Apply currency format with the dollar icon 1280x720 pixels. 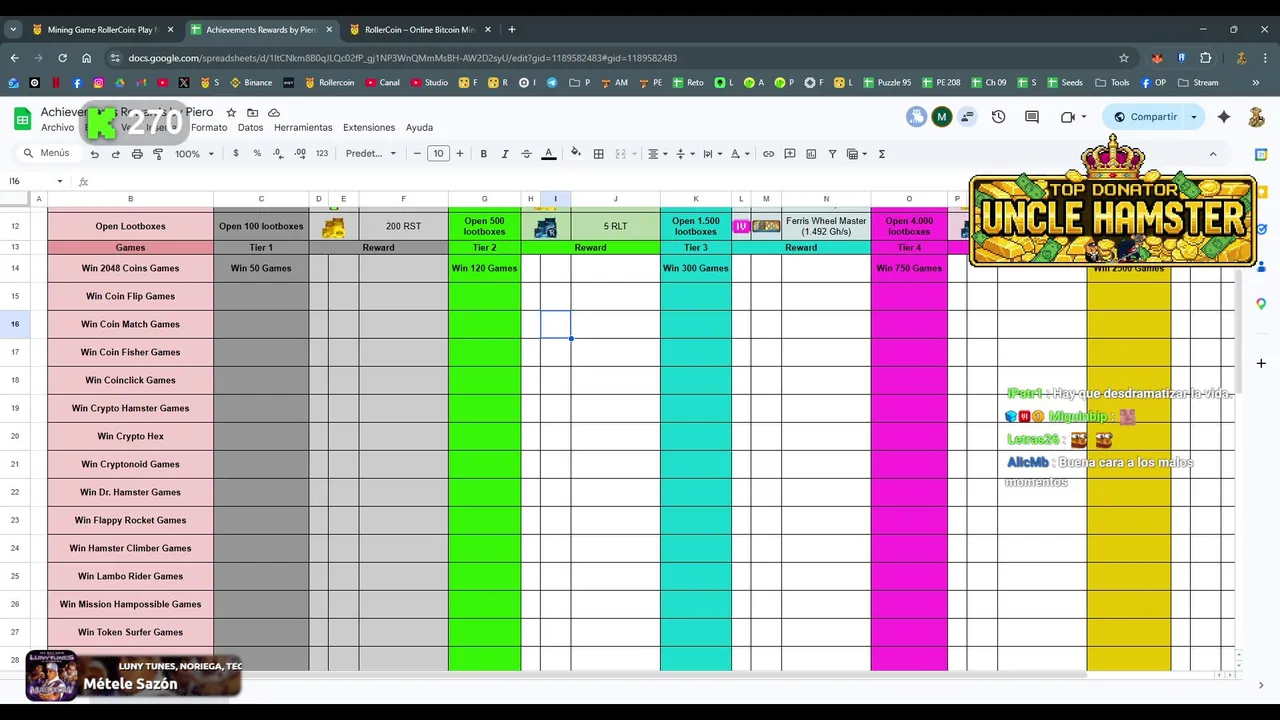(236, 154)
